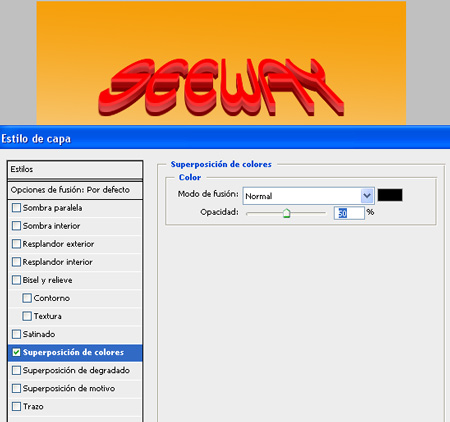This screenshot has height=422, width=450.
Task: Enable the Trazo checkbox
Action: coord(16,406)
